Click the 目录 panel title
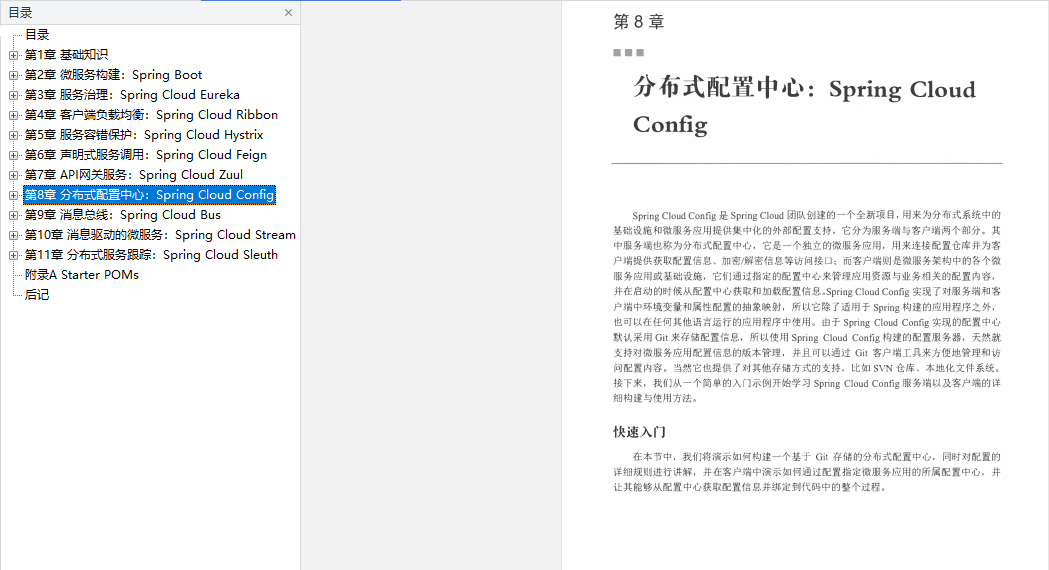Screen dimensions: 1049x570 (20, 13)
